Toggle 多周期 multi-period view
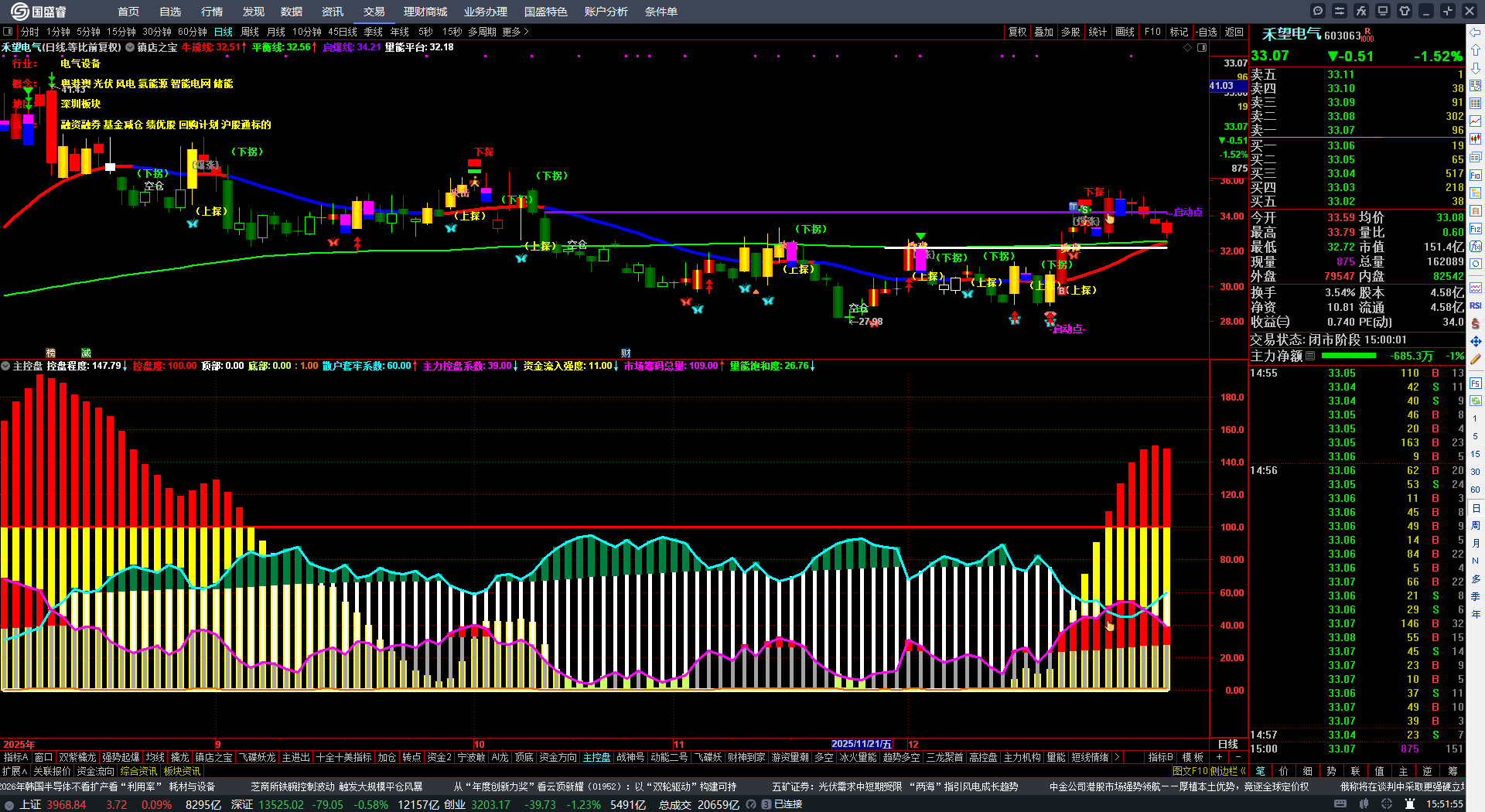The image size is (1485, 812). [482, 32]
